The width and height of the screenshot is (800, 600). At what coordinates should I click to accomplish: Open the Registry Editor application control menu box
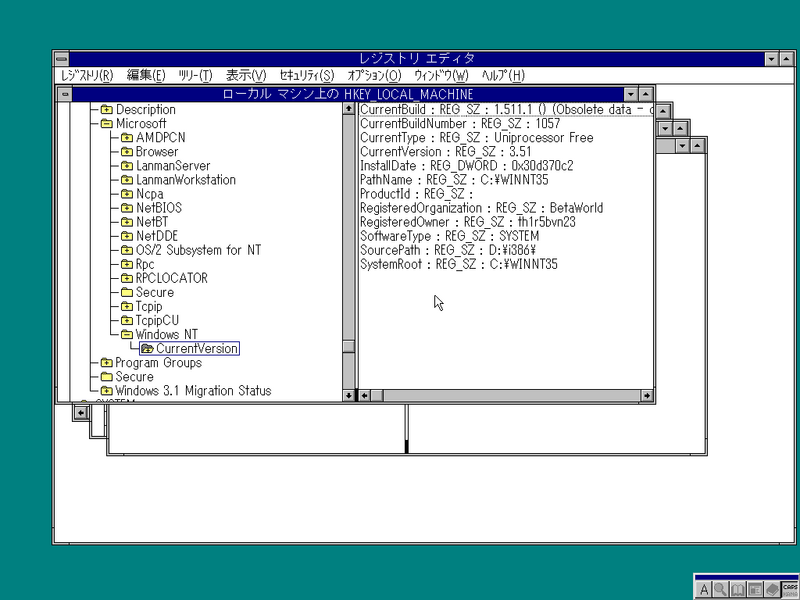(61, 59)
